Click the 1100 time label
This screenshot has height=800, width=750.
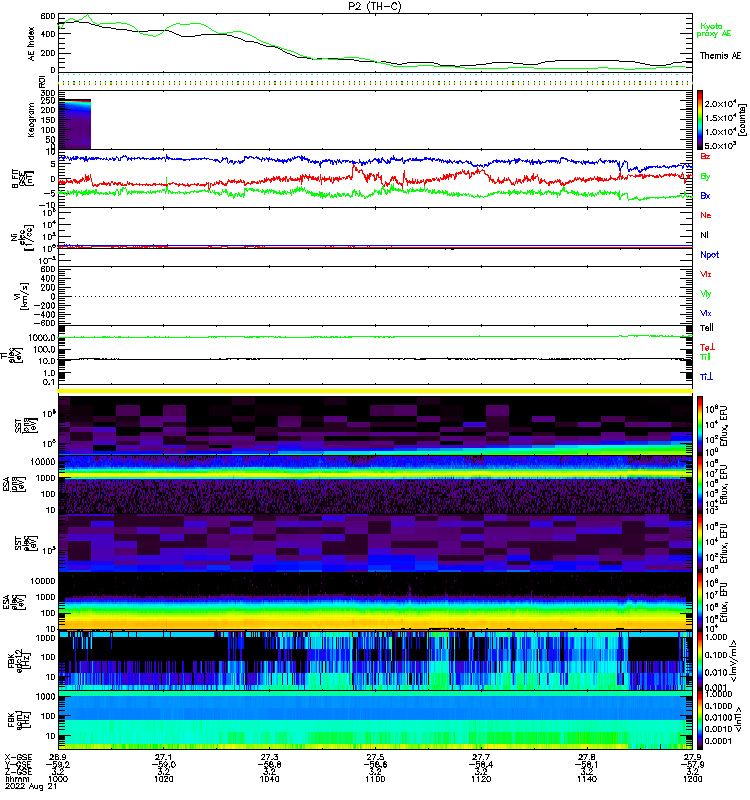(x=375, y=779)
